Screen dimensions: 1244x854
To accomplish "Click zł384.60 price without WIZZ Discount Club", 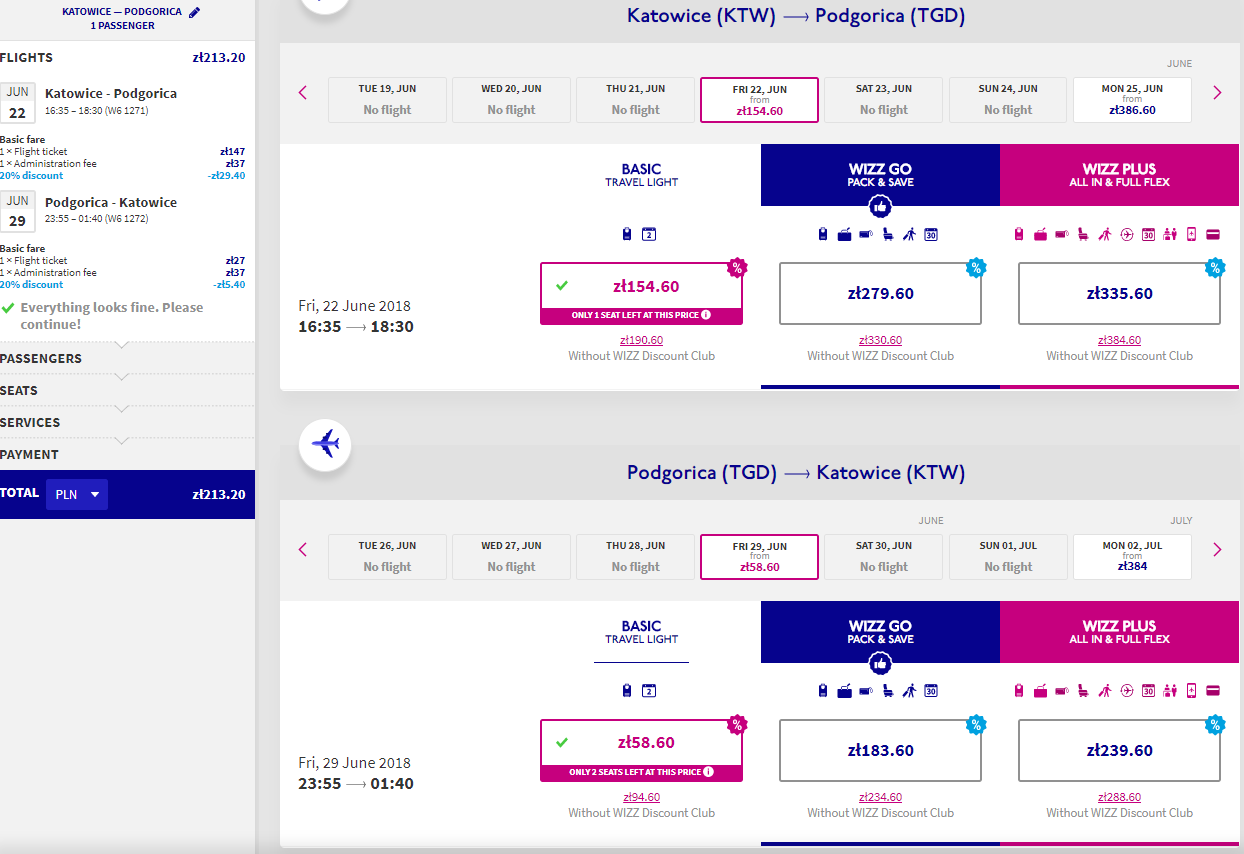I will [x=1119, y=341].
